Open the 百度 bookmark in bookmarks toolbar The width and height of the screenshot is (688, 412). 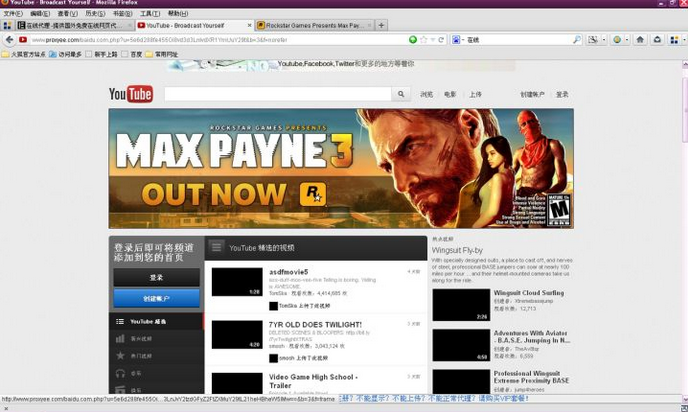pos(135,54)
